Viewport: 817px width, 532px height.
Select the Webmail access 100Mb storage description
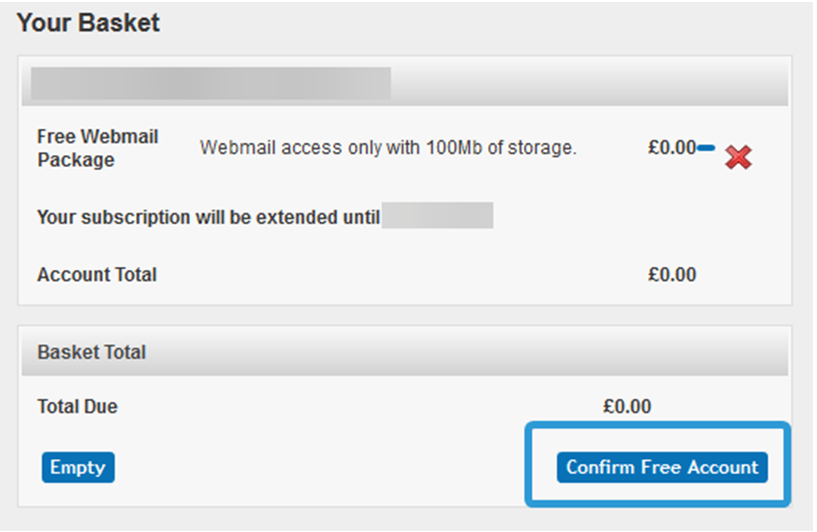[388, 148]
